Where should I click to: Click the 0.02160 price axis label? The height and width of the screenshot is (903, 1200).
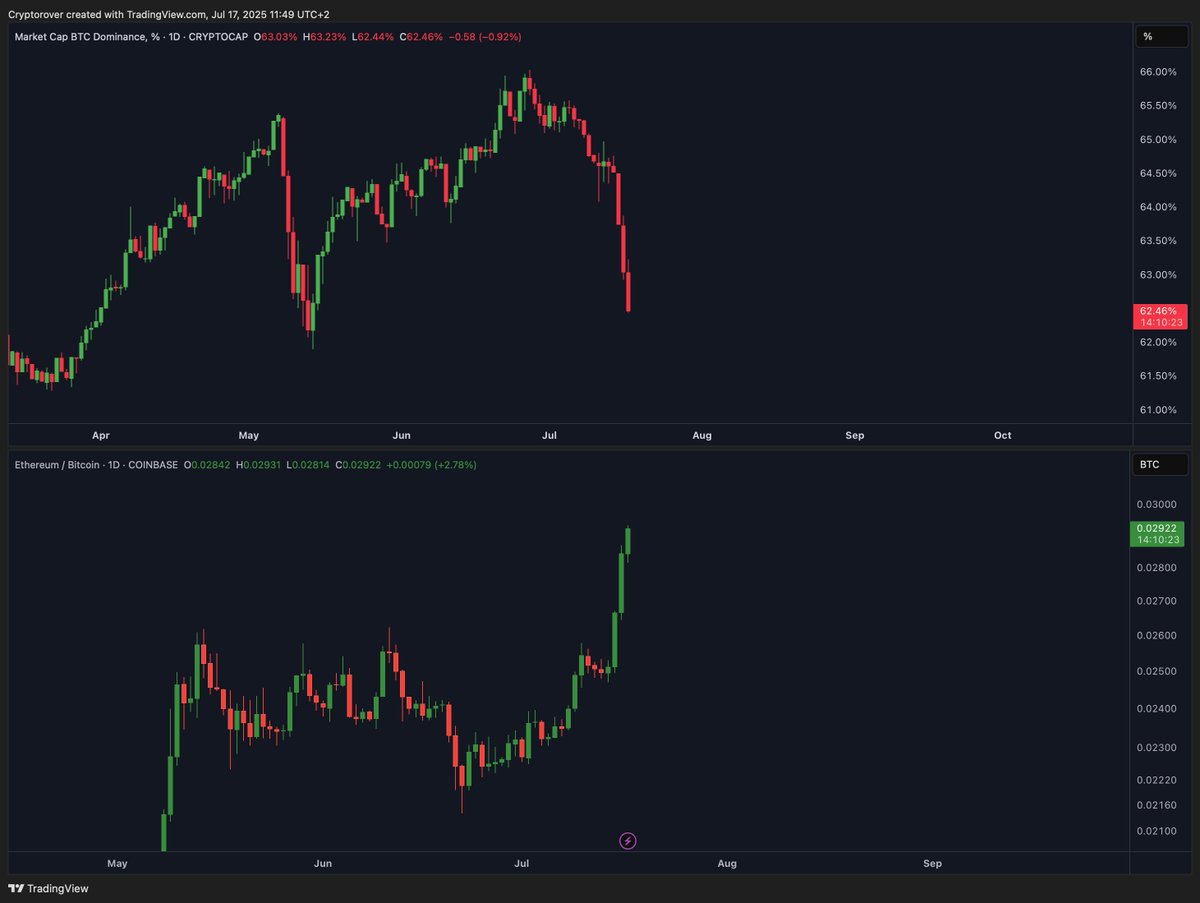(x=1157, y=805)
